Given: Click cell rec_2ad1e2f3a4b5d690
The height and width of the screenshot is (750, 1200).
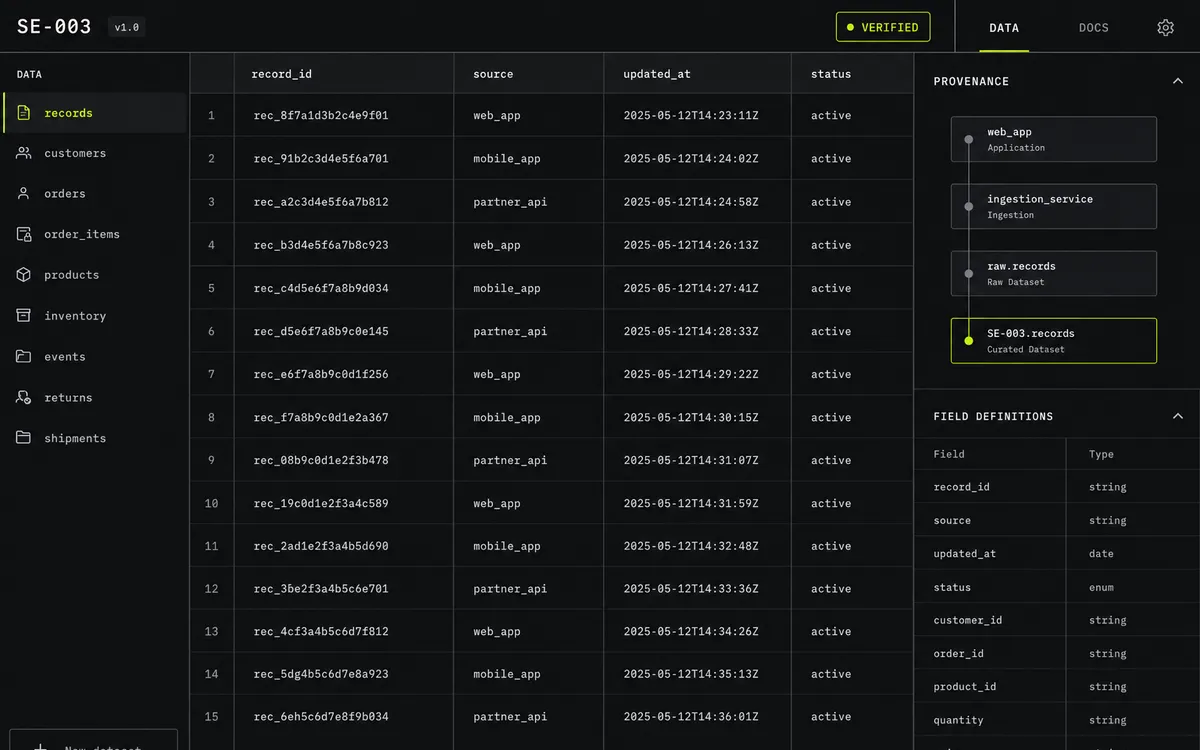Looking at the screenshot, I should 321,546.
